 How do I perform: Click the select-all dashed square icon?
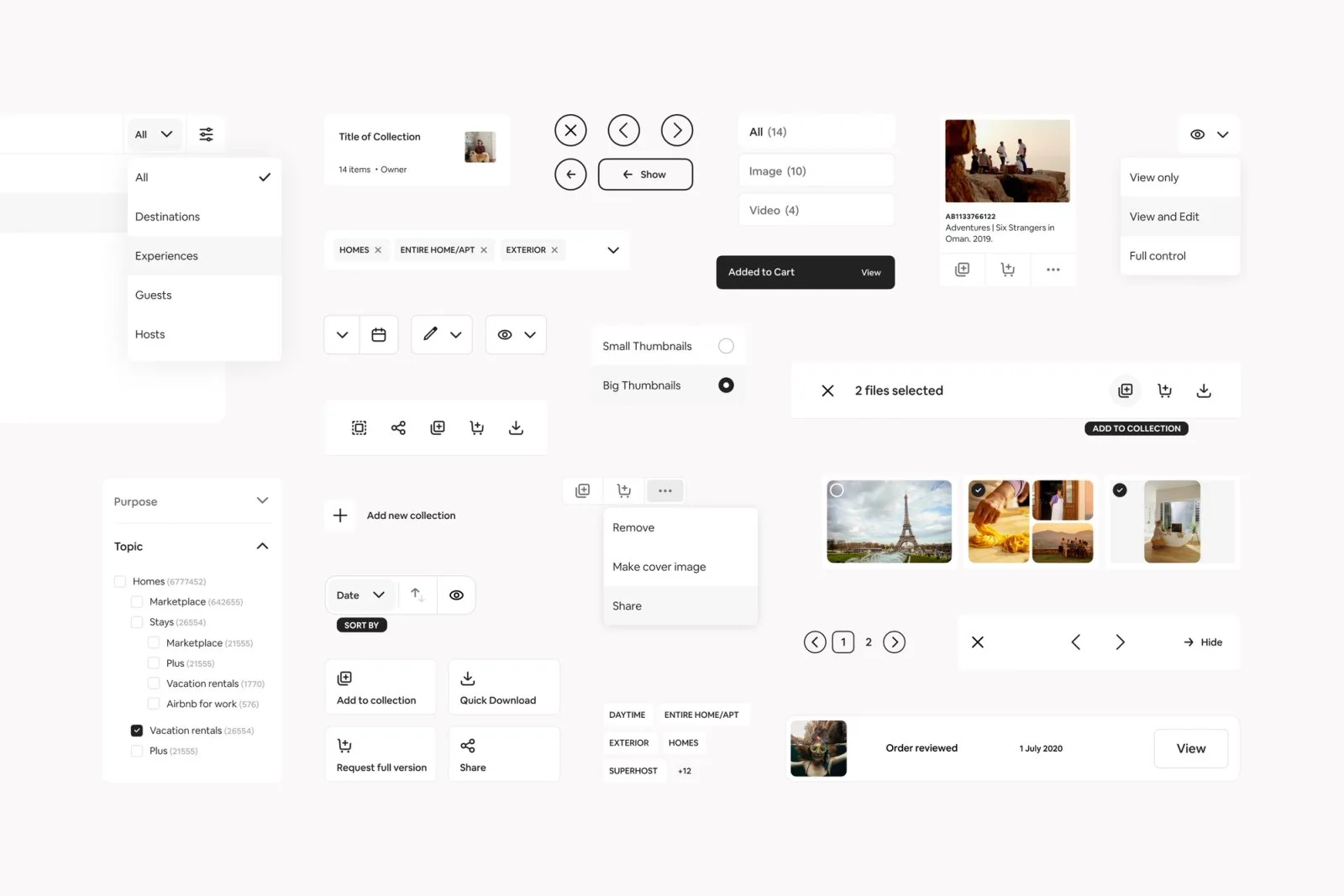pyautogui.click(x=359, y=427)
